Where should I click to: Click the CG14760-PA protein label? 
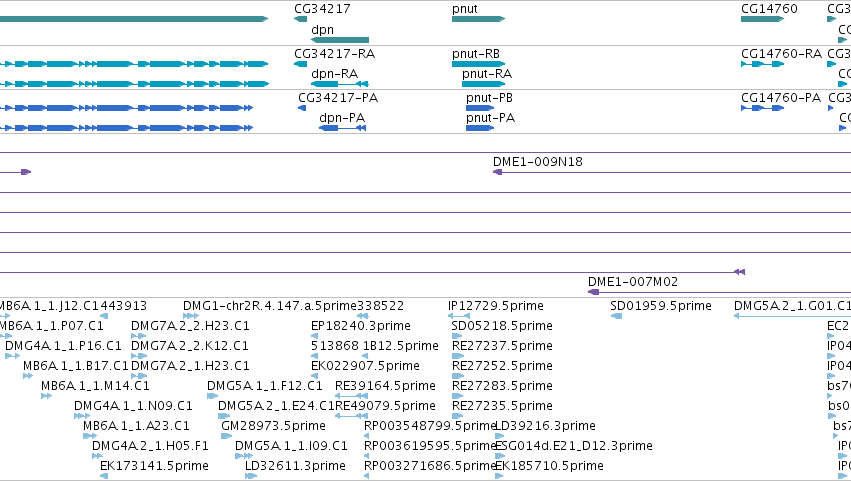click(x=781, y=98)
